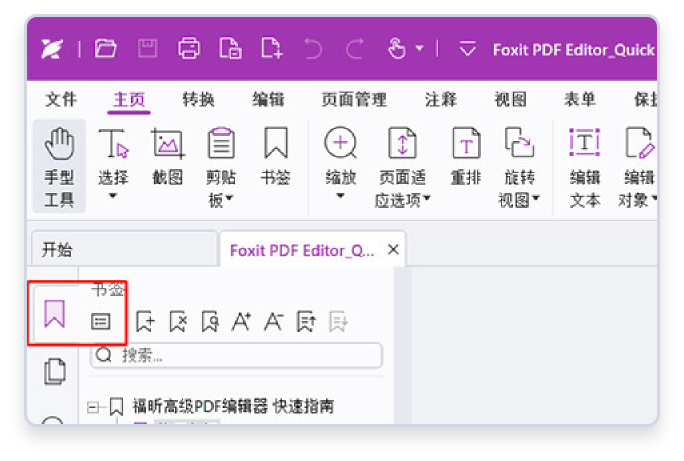
Task: Increase bookmark font size icon
Action: (x=241, y=321)
